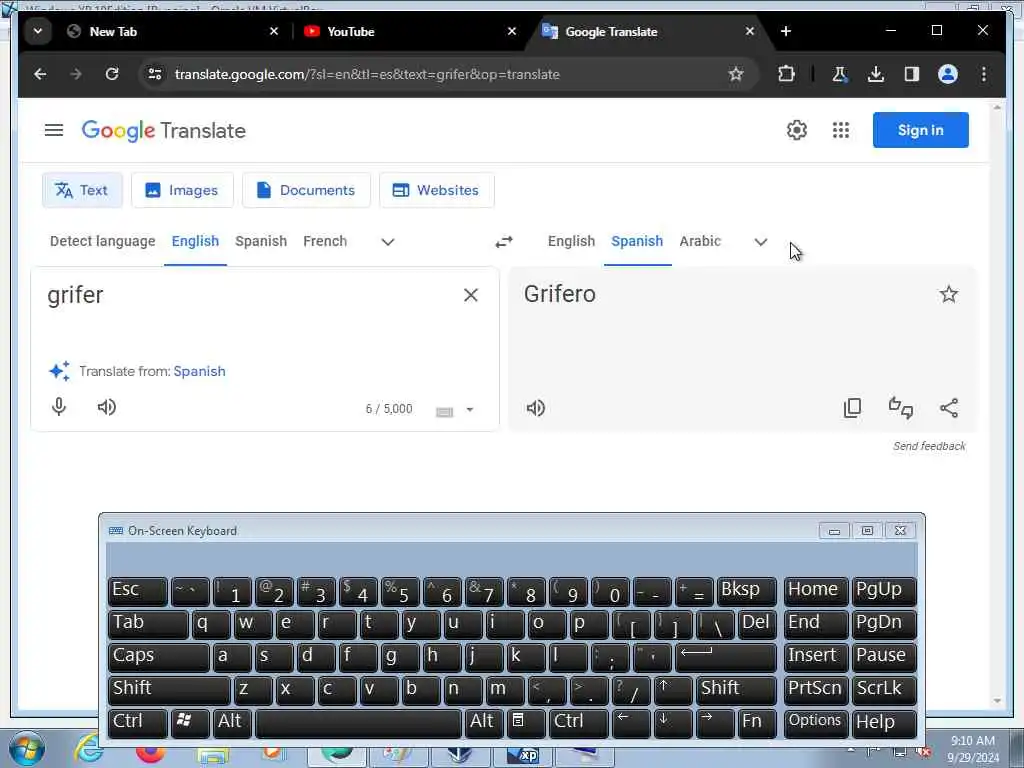Click the page vertical scrollbar down arrow

pos(997,701)
